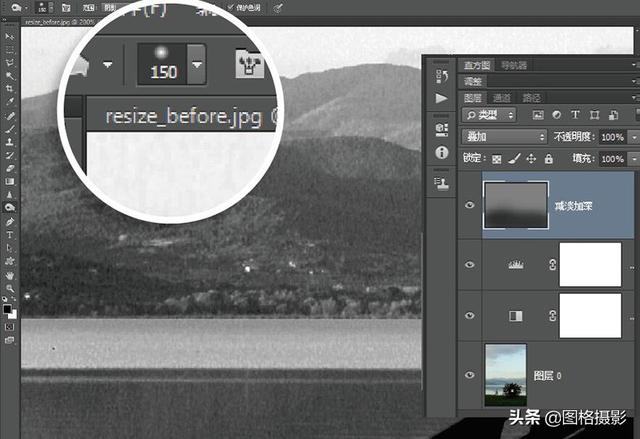Filter layers by adjustment layers
This screenshot has height=439, width=640.
coord(557,115)
